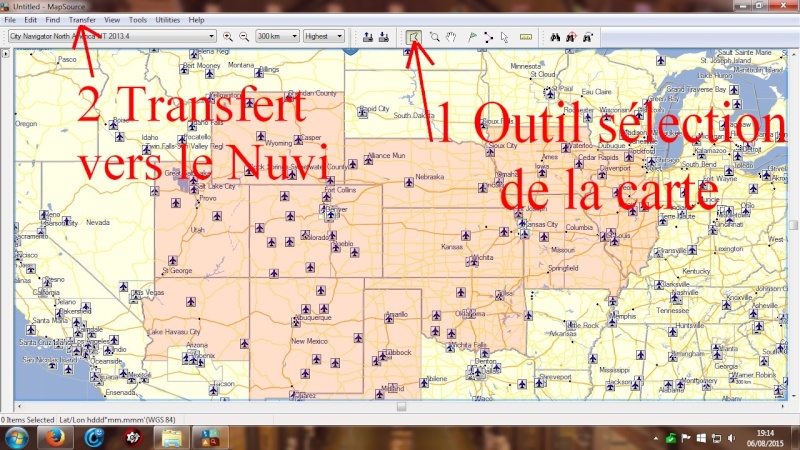Zoom out with the magnifier minus icon
Image resolution: width=800 pixels, height=450 pixels.
click(244, 37)
